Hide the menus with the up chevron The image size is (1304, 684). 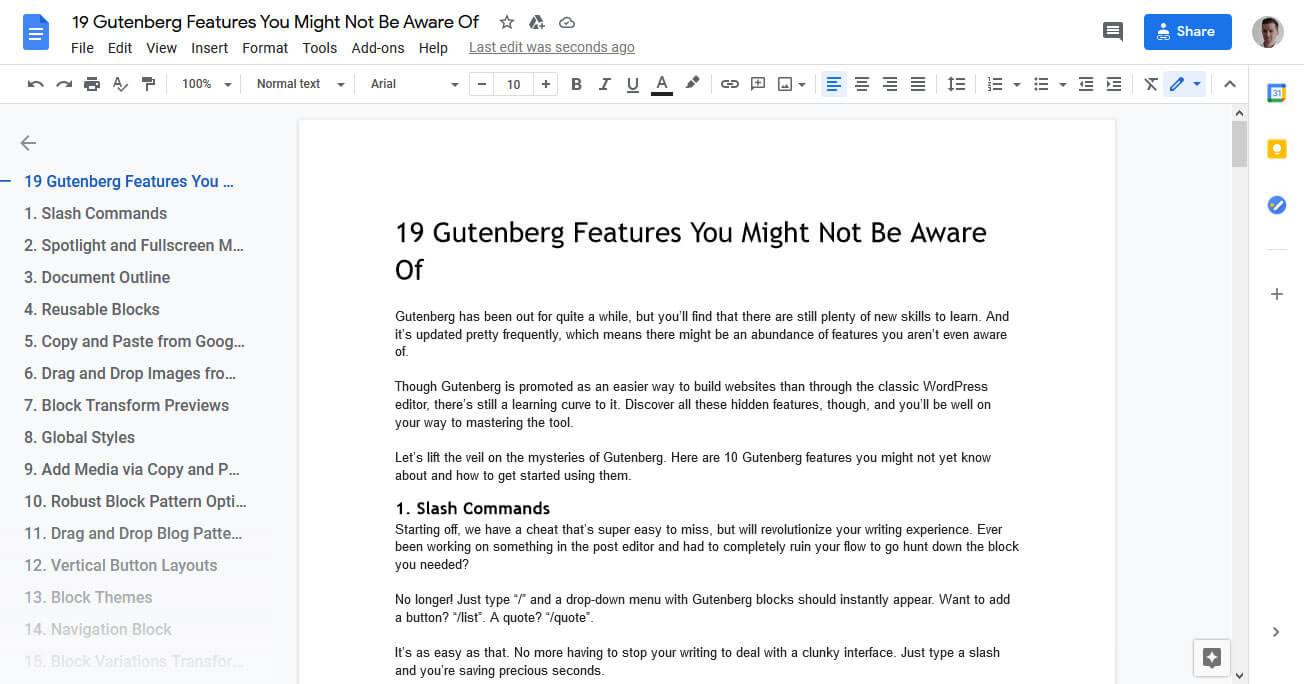pyautogui.click(x=1230, y=84)
